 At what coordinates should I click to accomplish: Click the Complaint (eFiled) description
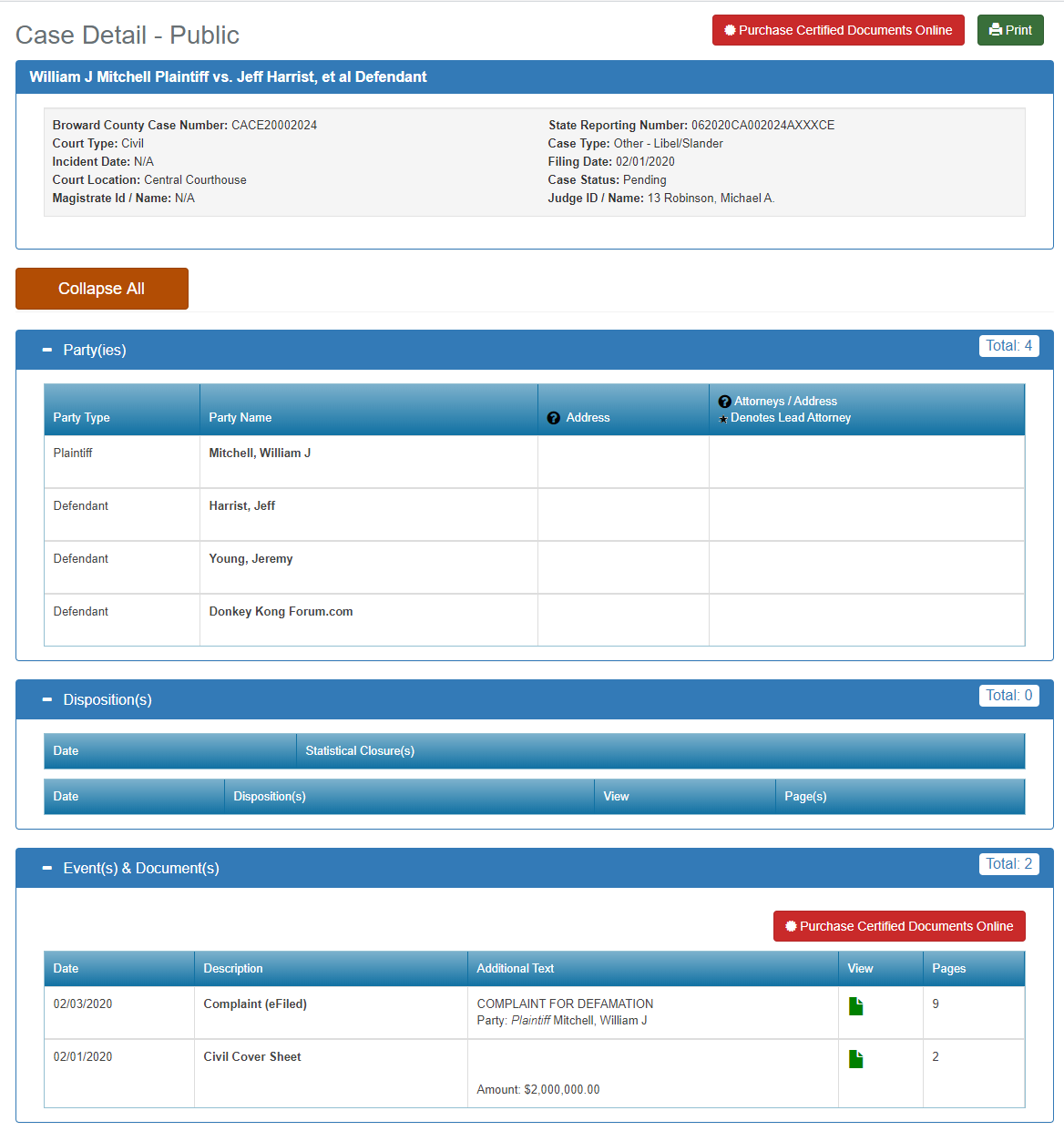[255, 1004]
